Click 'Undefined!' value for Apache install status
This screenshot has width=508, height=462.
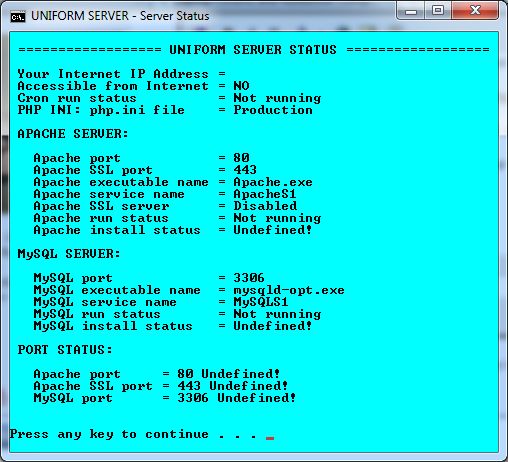pos(273,230)
